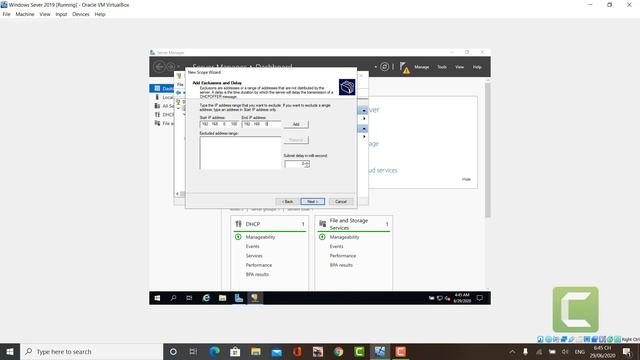This screenshot has height=360, width=640.
Task: Open Server Manager View menu
Action: tap(460, 67)
